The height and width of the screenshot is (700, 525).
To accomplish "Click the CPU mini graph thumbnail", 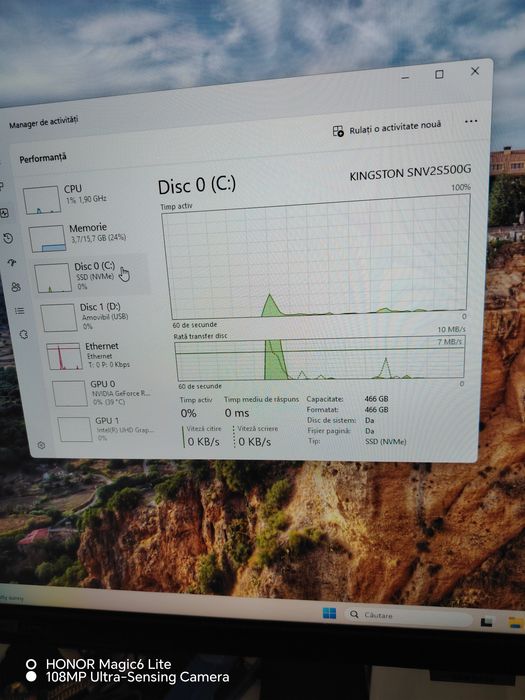I will click(x=42, y=200).
